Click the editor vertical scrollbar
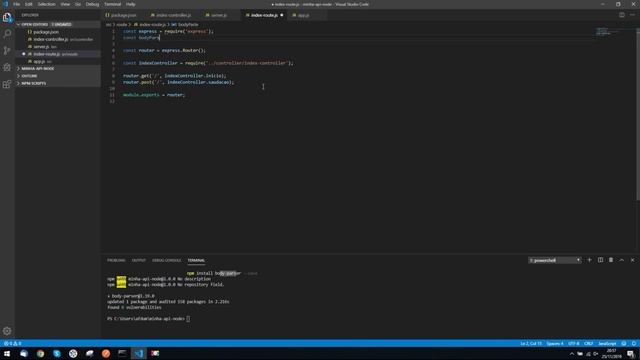The height and width of the screenshot is (360, 640). click(638, 114)
